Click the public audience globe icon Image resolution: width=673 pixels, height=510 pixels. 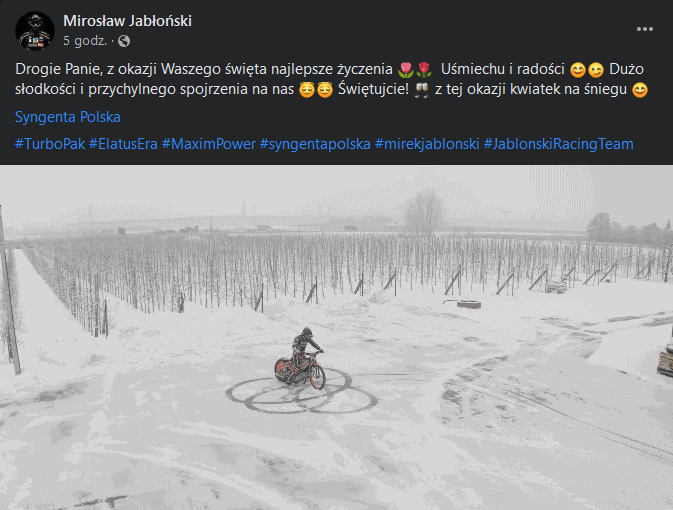tap(124, 41)
